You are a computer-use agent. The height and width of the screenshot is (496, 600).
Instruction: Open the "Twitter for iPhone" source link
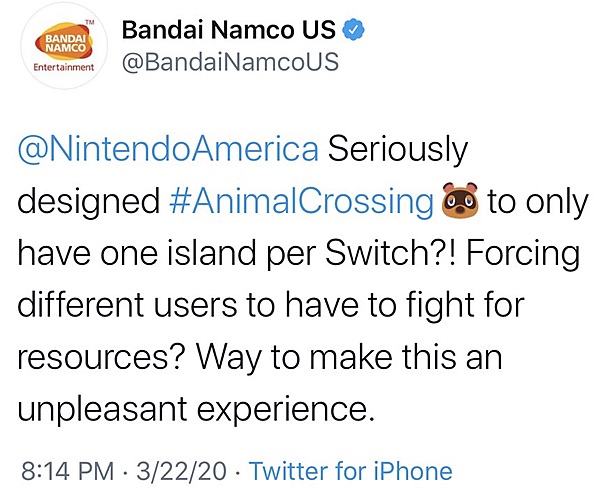coord(349,471)
